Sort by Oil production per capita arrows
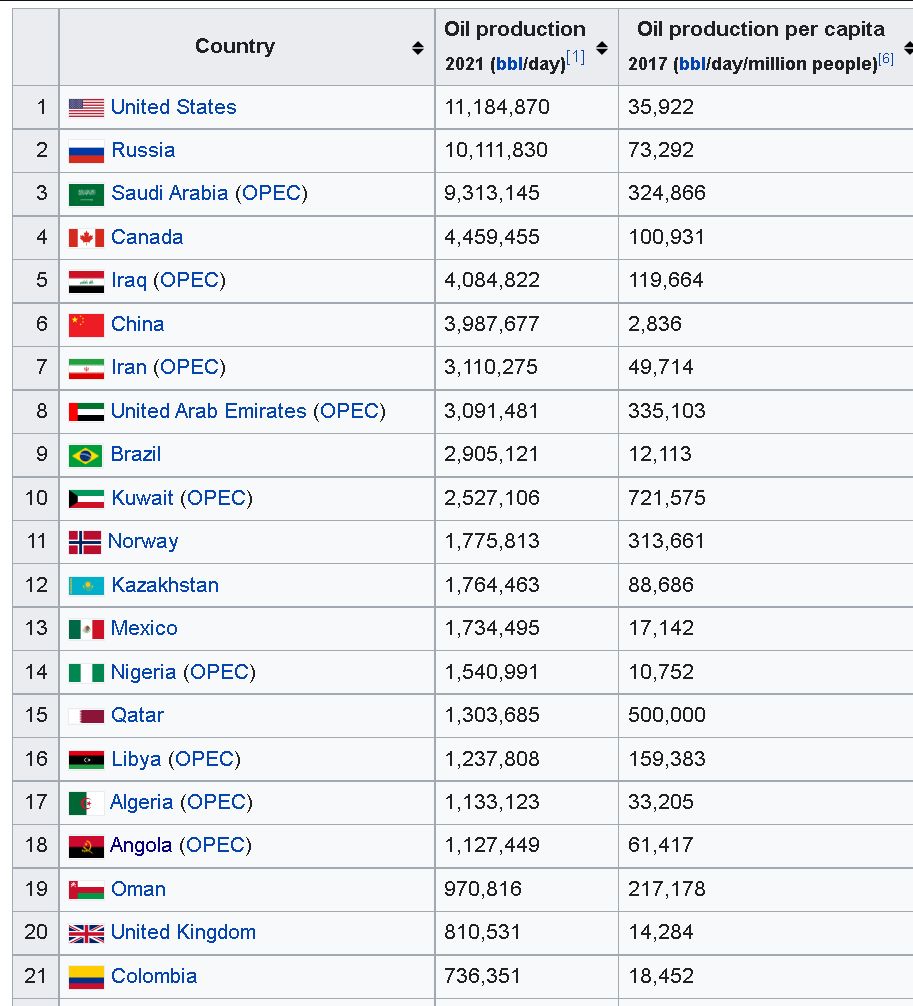 tap(907, 48)
